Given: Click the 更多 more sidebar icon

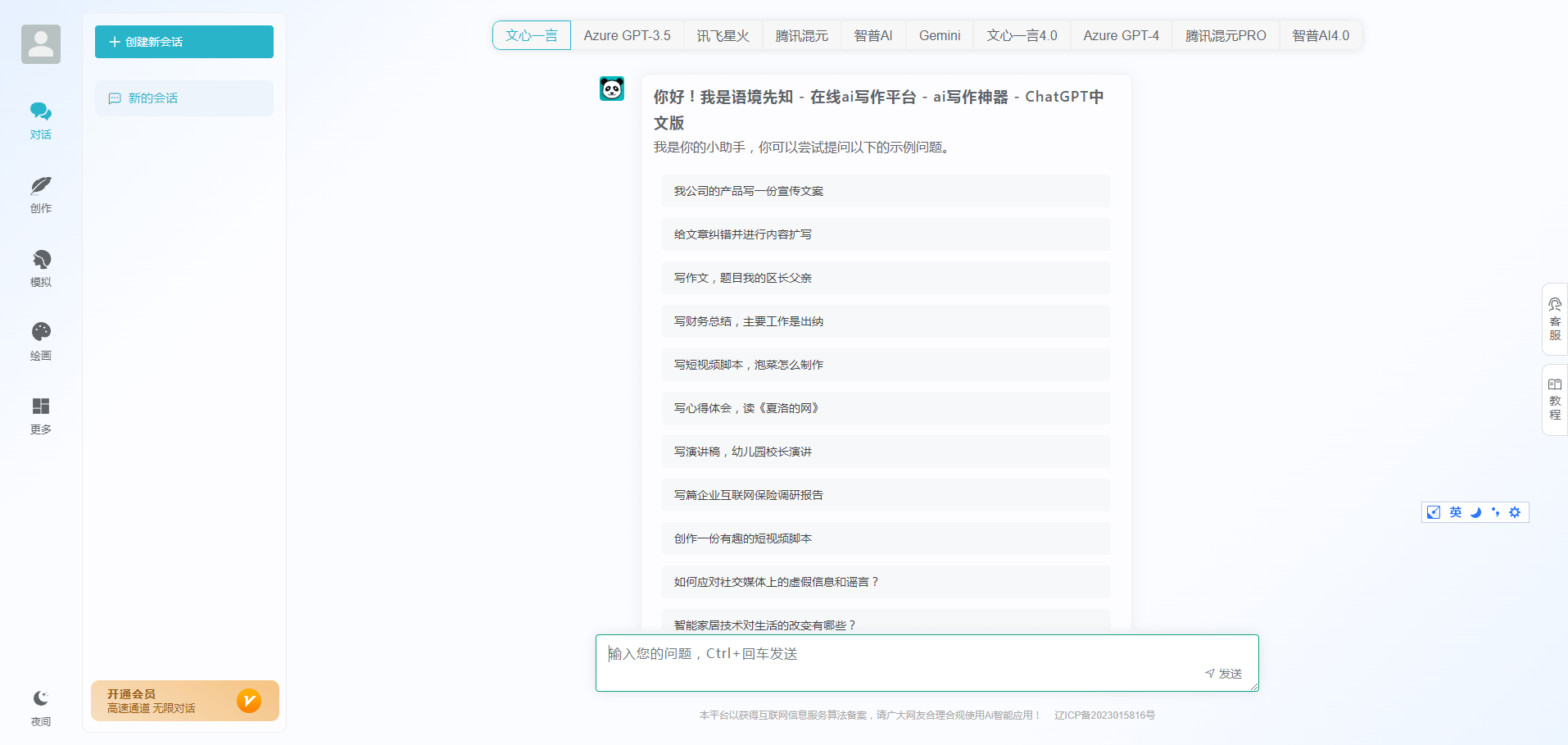Looking at the screenshot, I should (40, 407).
